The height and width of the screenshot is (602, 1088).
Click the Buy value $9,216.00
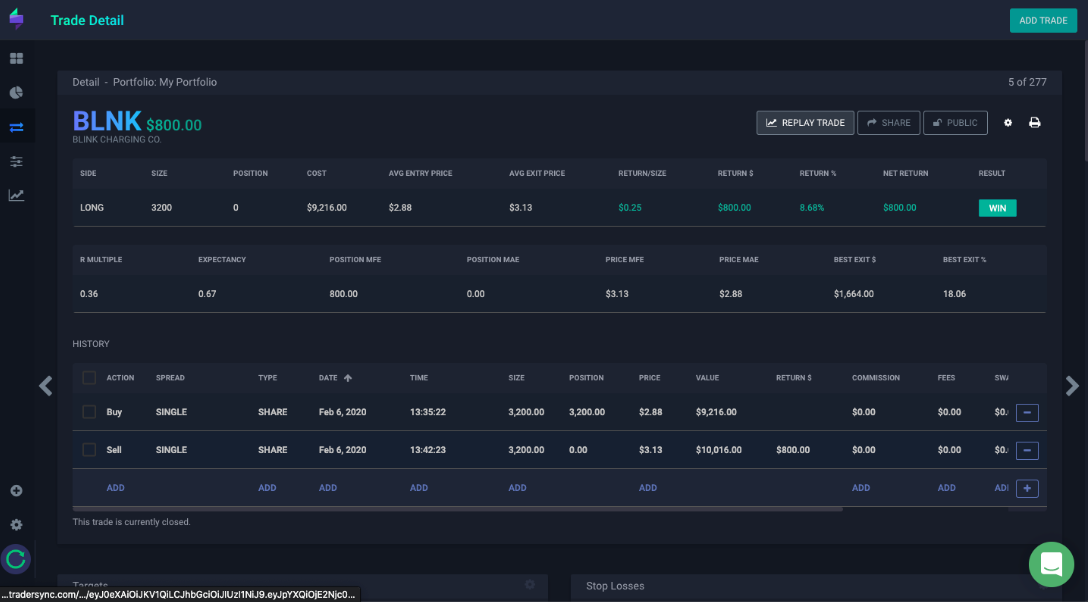click(x=716, y=412)
